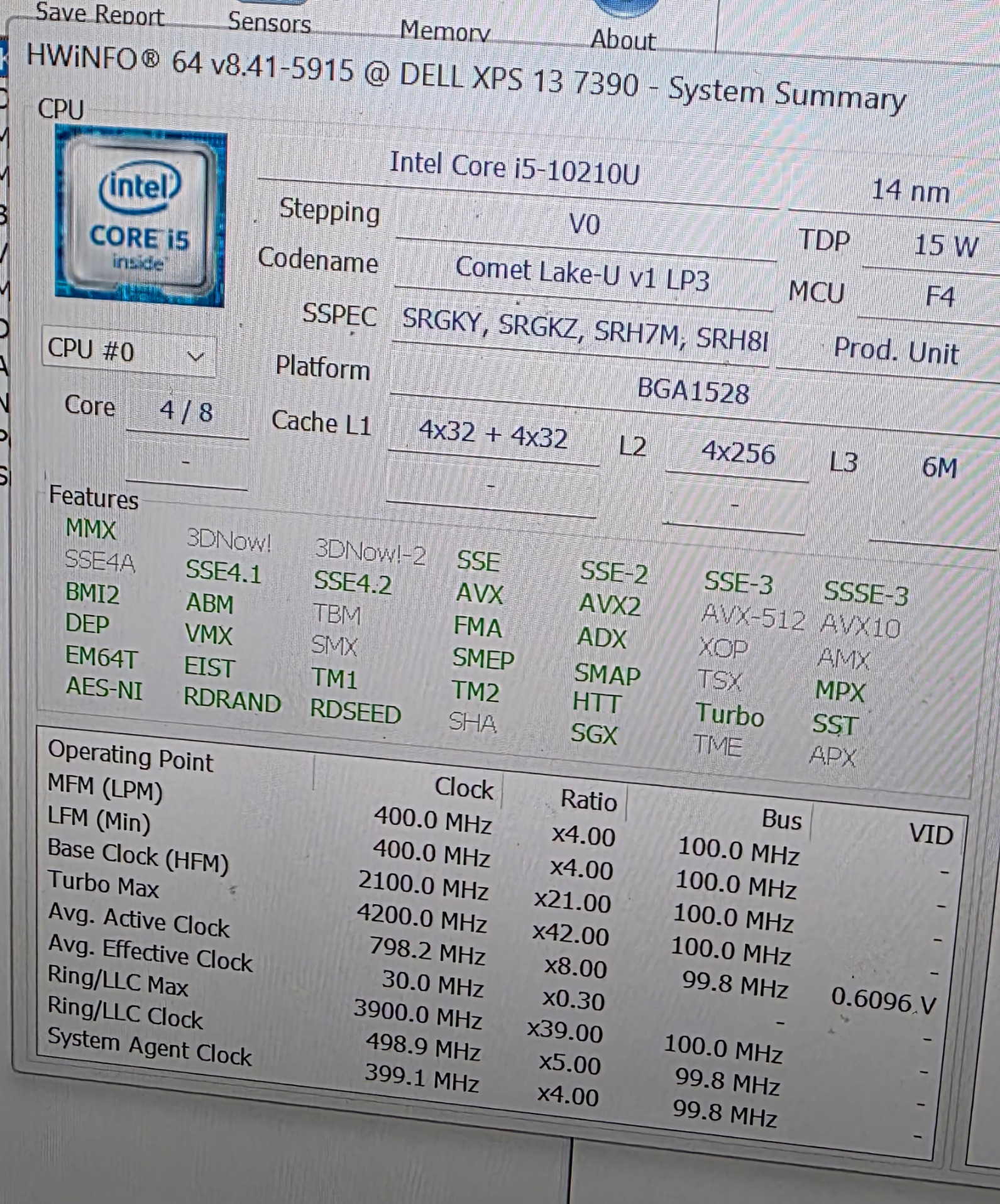Click the ABM feature label
1000x1204 pixels.
[x=210, y=603]
